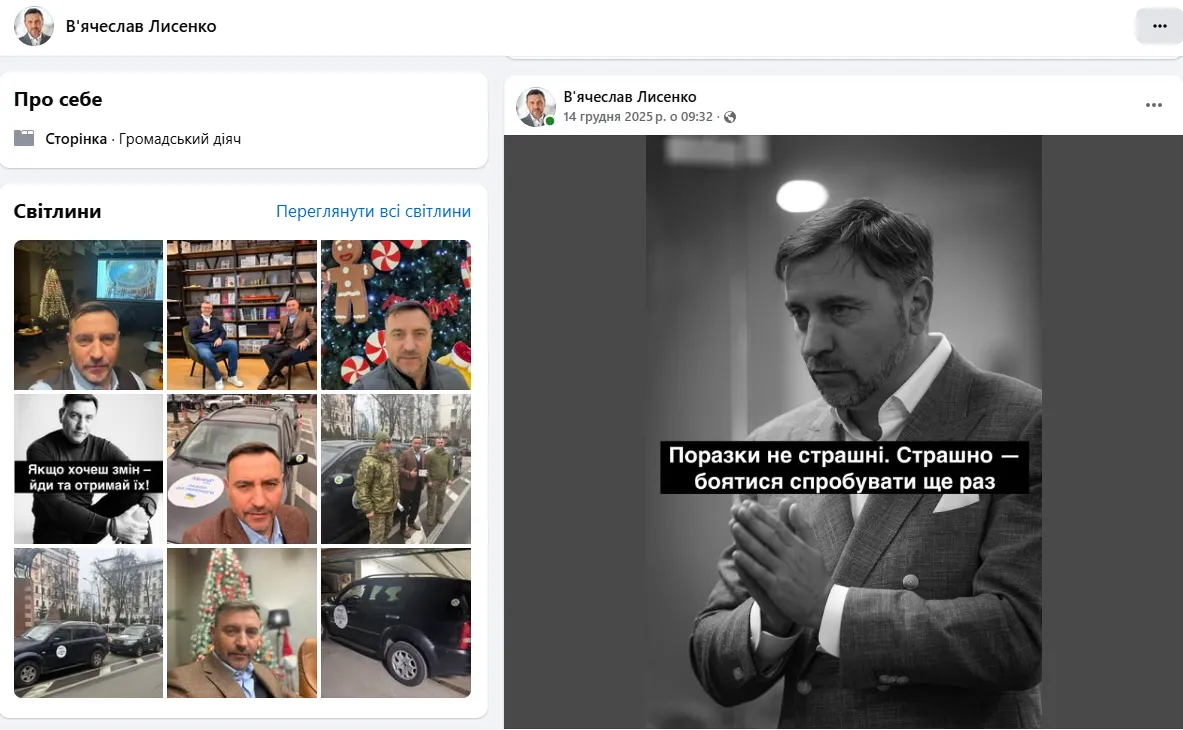Open the post options three-dot menu

click(x=1153, y=105)
